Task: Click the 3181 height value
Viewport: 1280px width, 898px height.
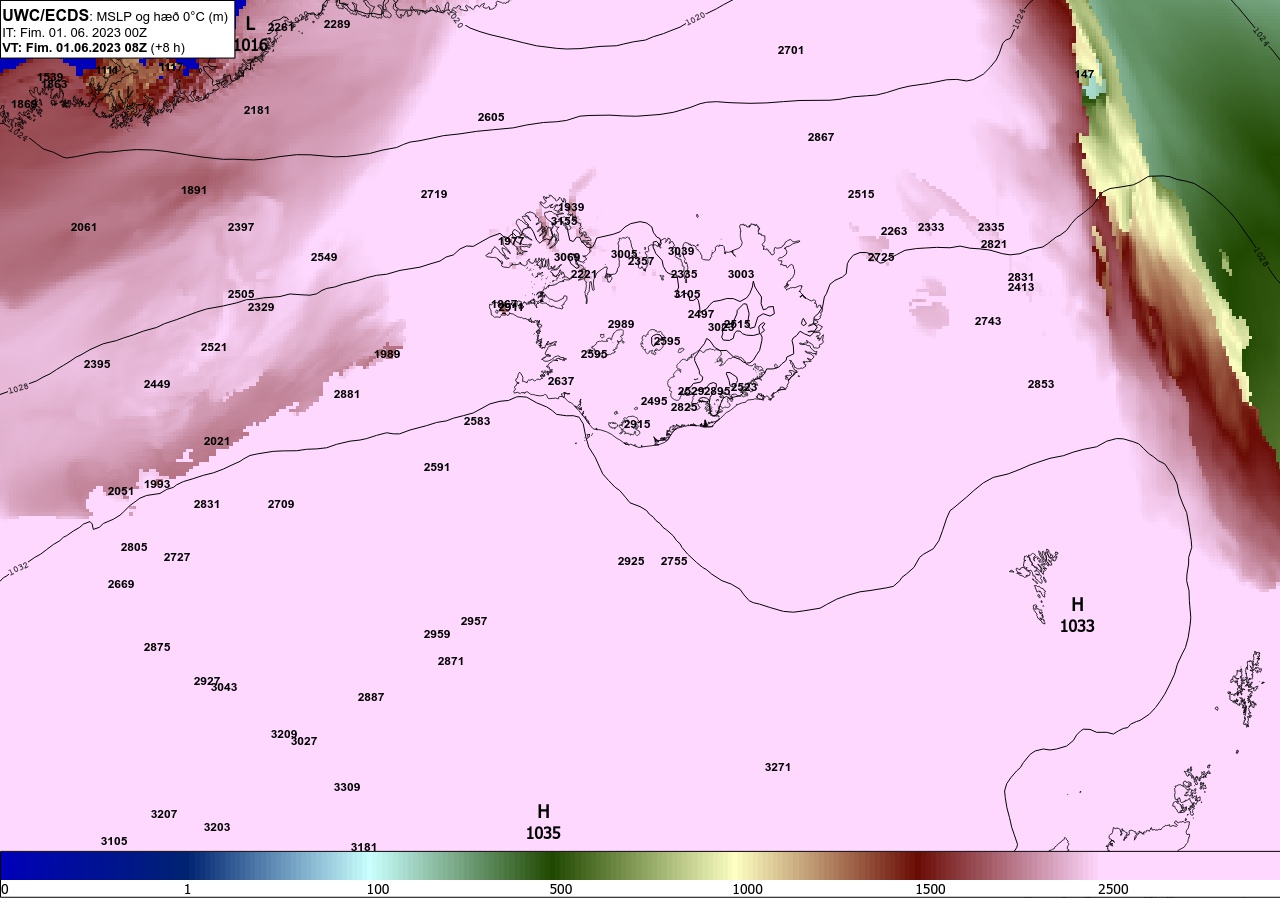Action: (364, 847)
